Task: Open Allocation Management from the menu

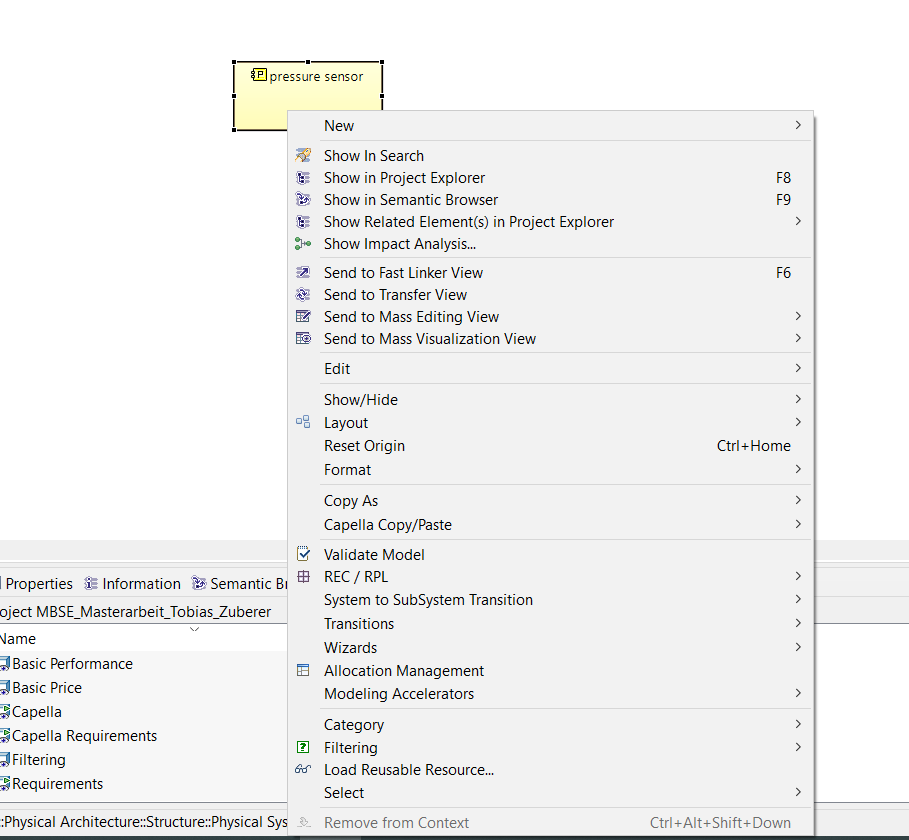Action: click(551, 671)
